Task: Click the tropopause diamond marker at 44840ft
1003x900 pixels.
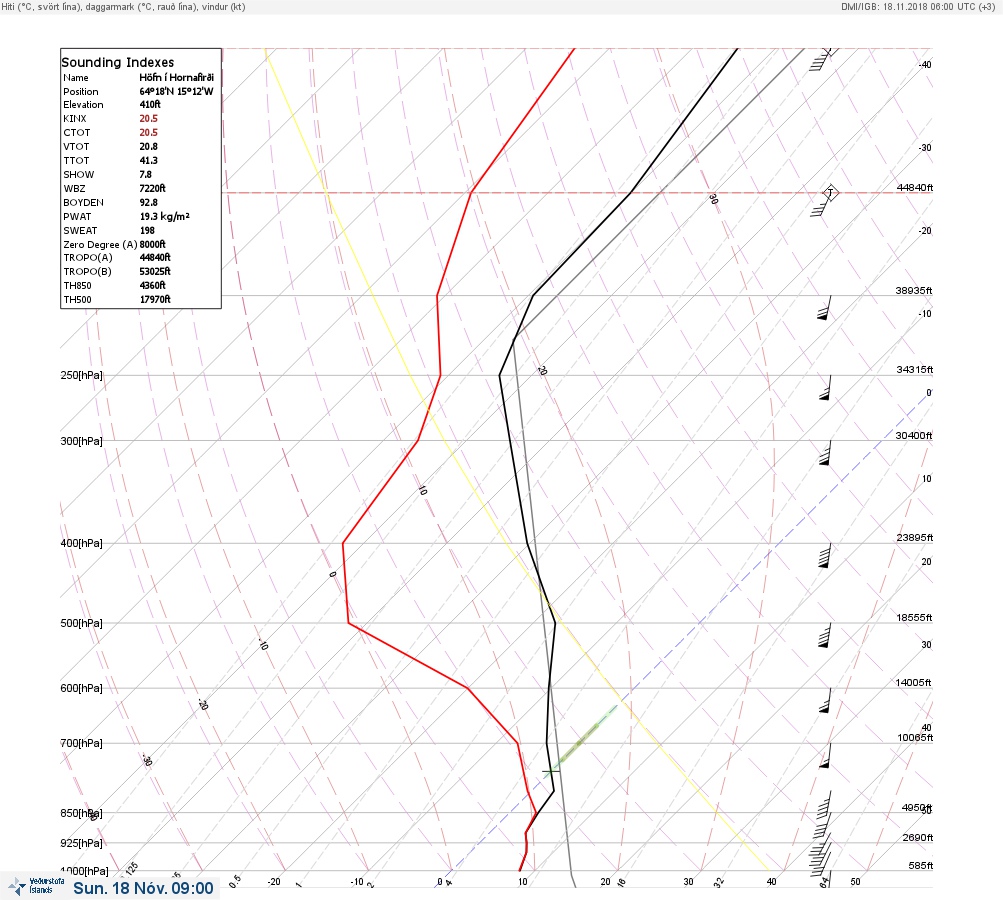Action: tap(830, 193)
